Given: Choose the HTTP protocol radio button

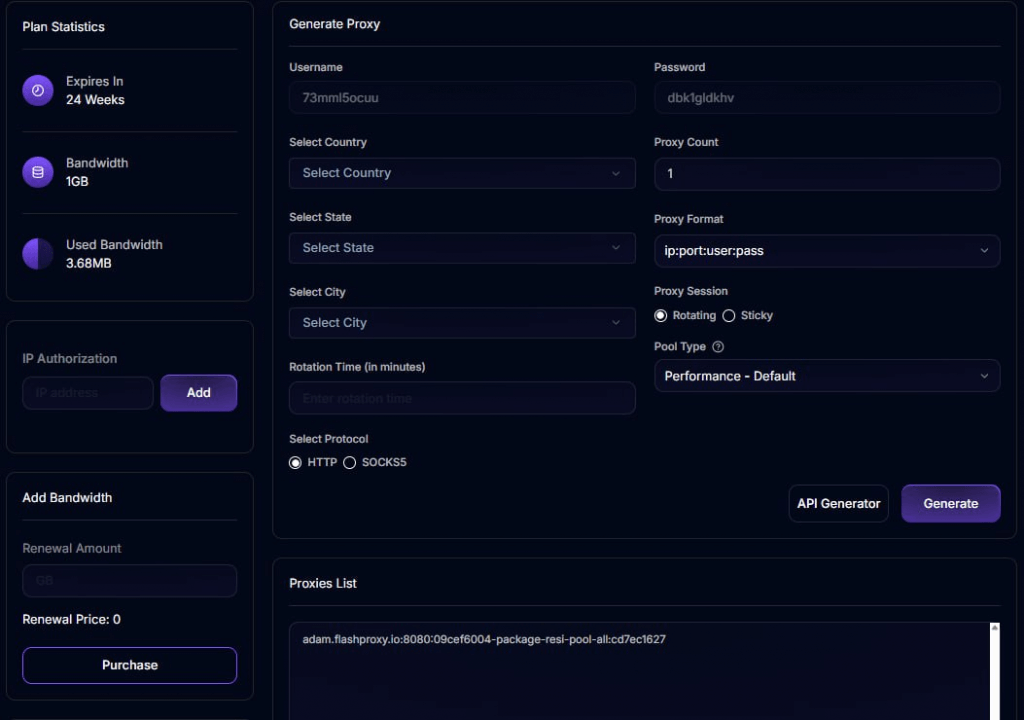Looking at the screenshot, I should pyautogui.click(x=295, y=463).
